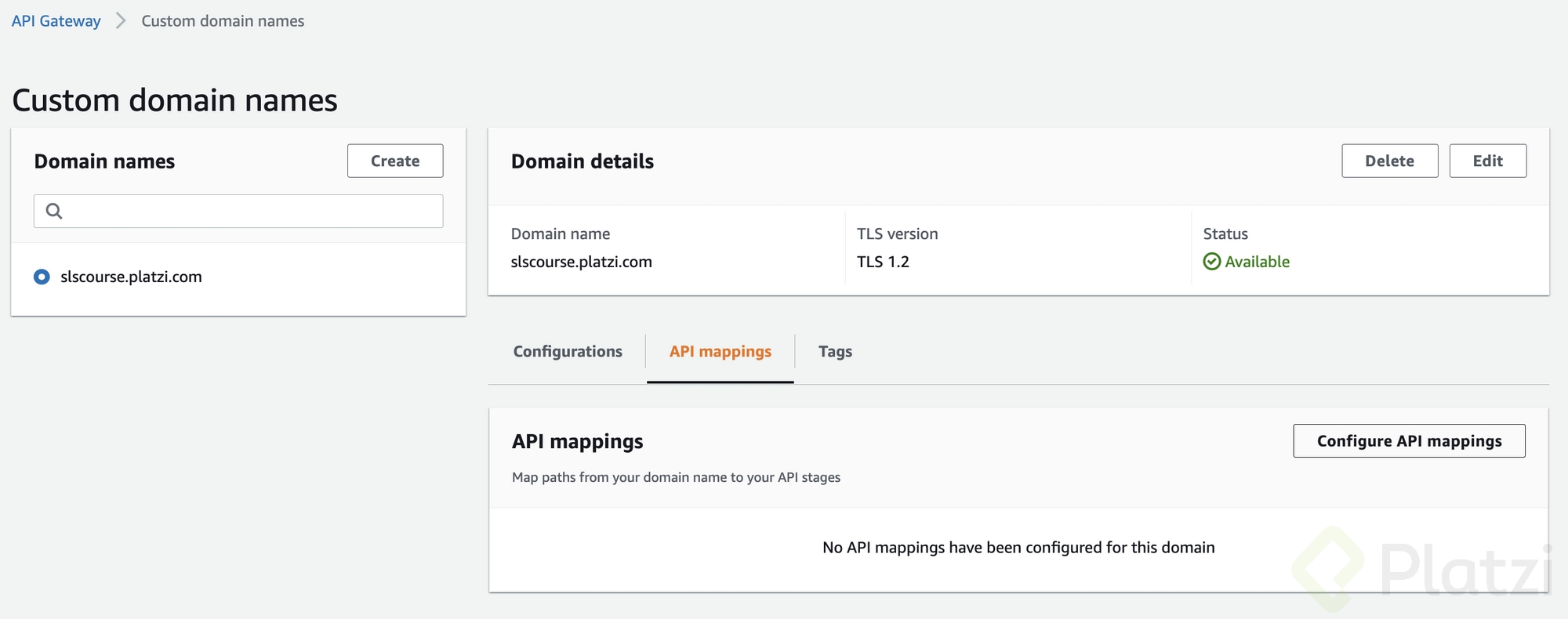Click the Custom domain names breadcrumb text

pyautogui.click(x=223, y=21)
